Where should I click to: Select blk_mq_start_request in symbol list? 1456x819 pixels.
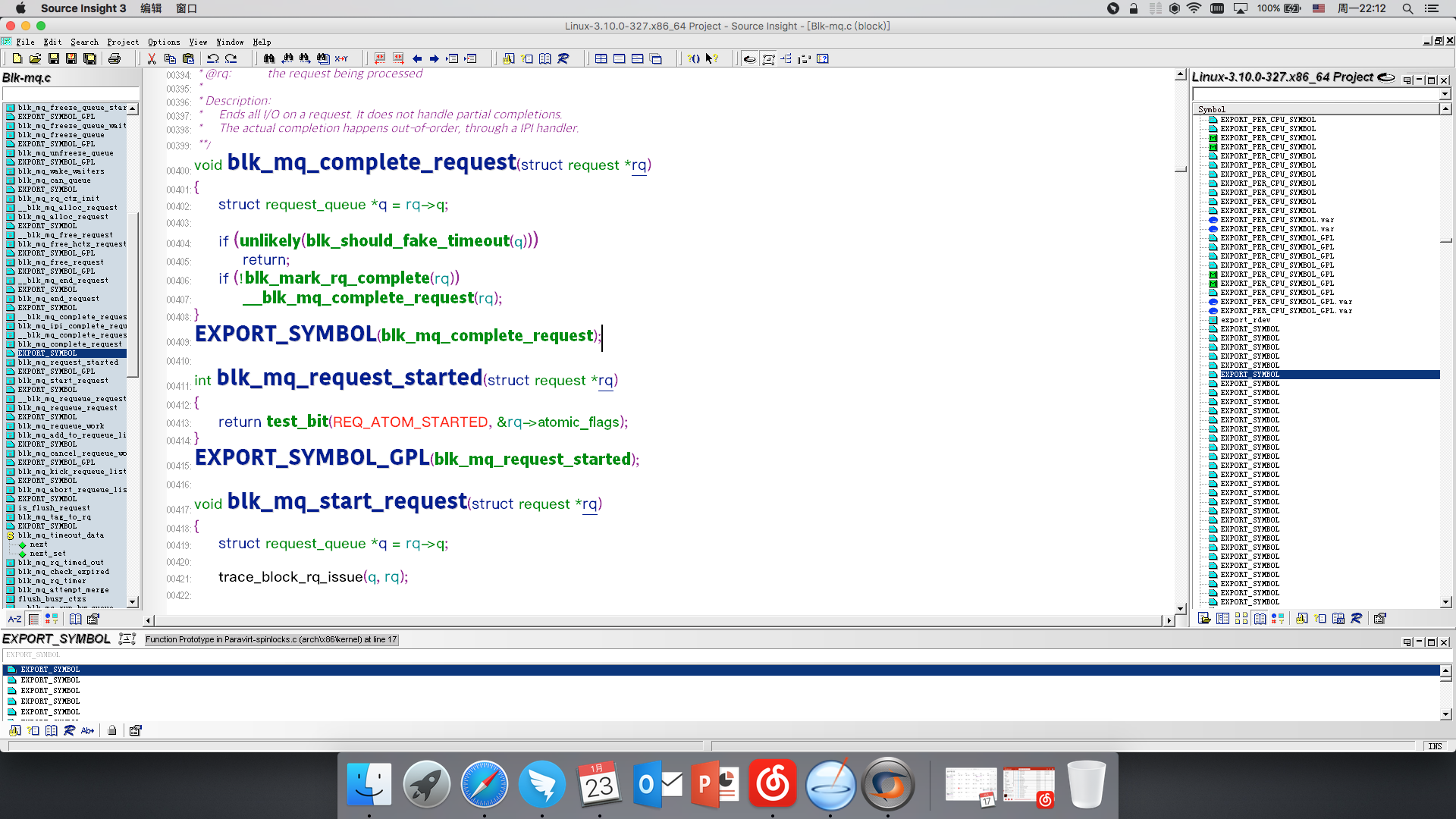click(x=64, y=381)
